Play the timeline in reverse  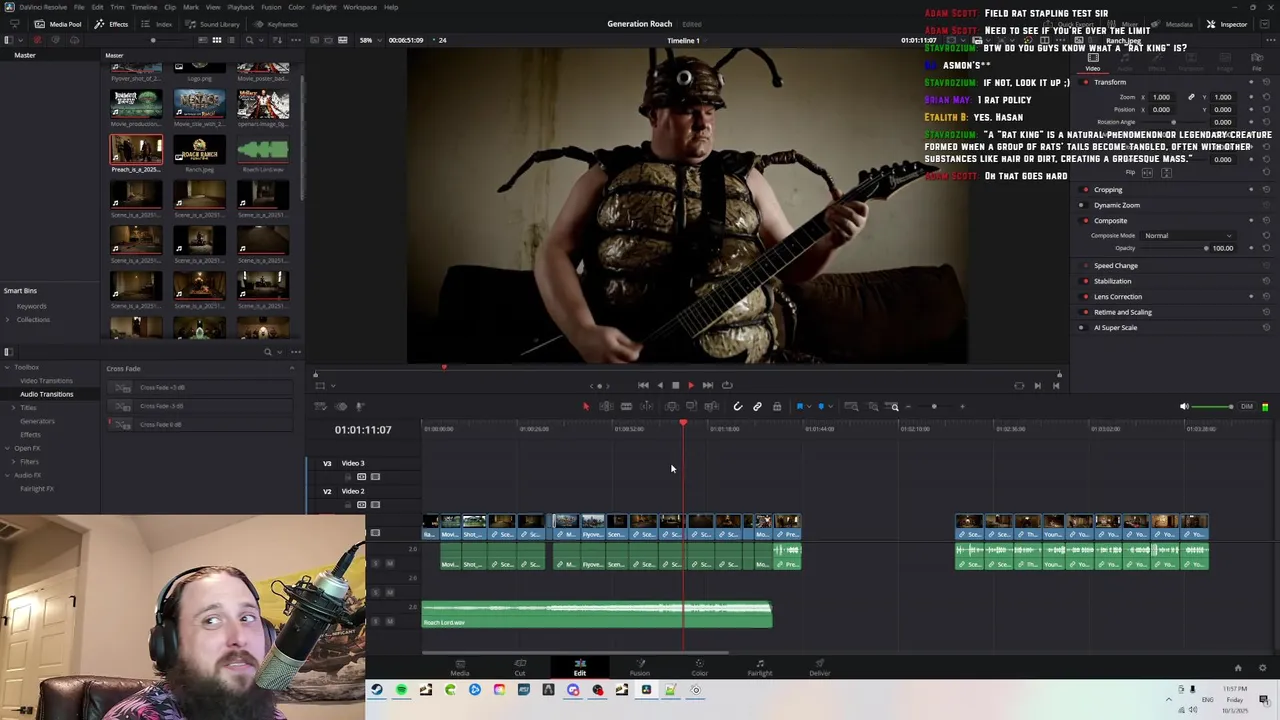pos(659,385)
